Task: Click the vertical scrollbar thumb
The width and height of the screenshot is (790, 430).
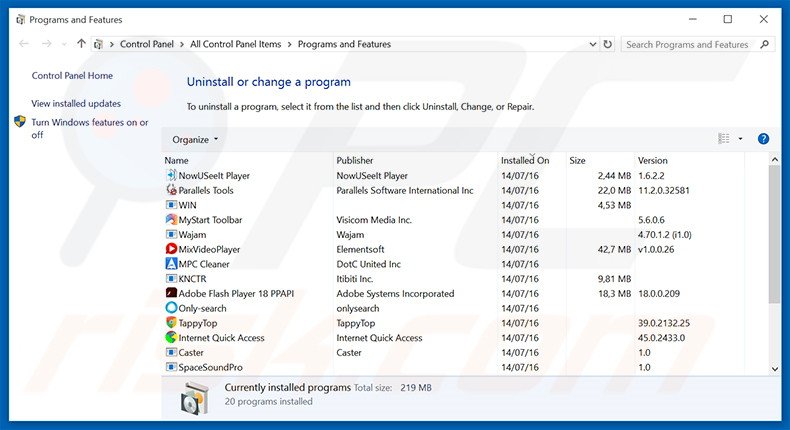Action: [775, 234]
